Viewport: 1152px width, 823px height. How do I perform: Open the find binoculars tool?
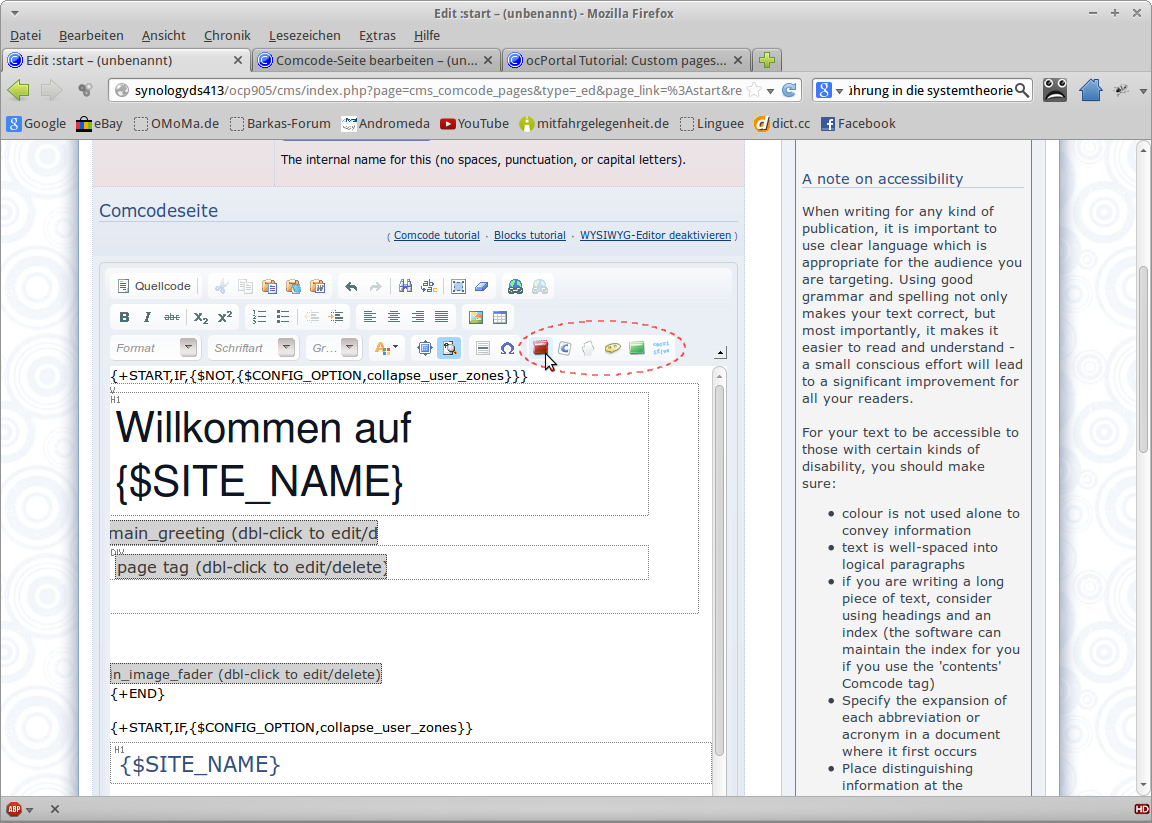pos(405,286)
